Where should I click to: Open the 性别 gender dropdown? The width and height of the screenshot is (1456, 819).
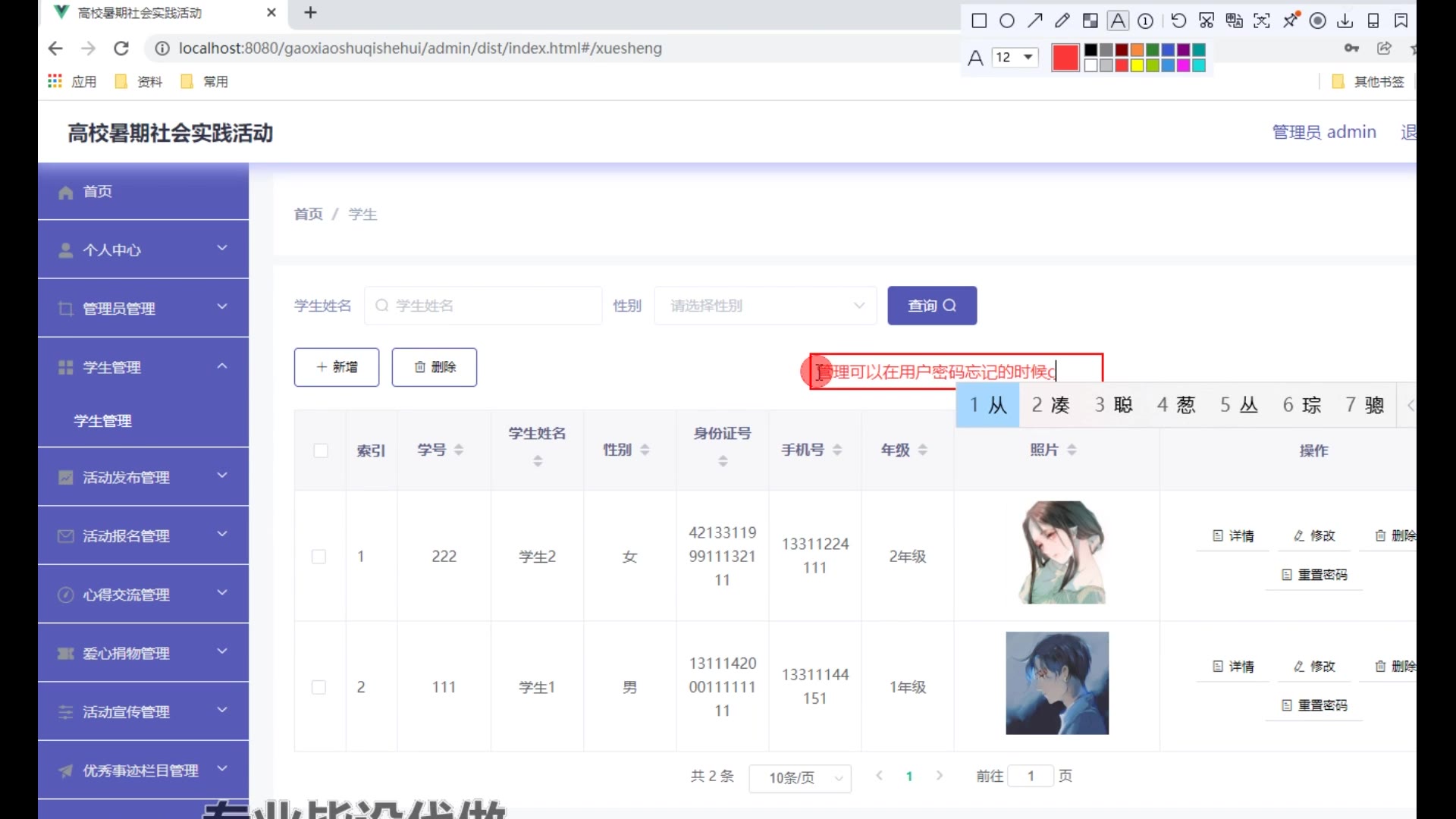pos(765,306)
